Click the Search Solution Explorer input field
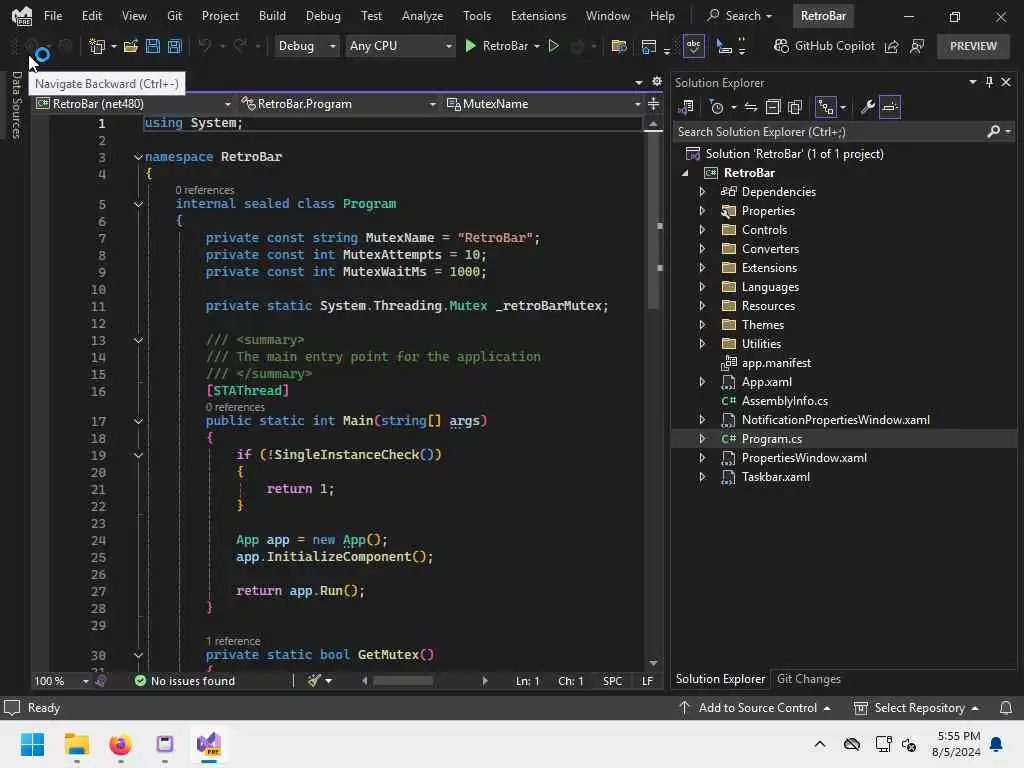 click(828, 132)
